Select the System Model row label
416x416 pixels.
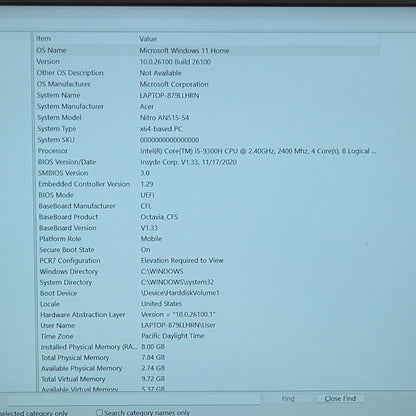(59, 118)
